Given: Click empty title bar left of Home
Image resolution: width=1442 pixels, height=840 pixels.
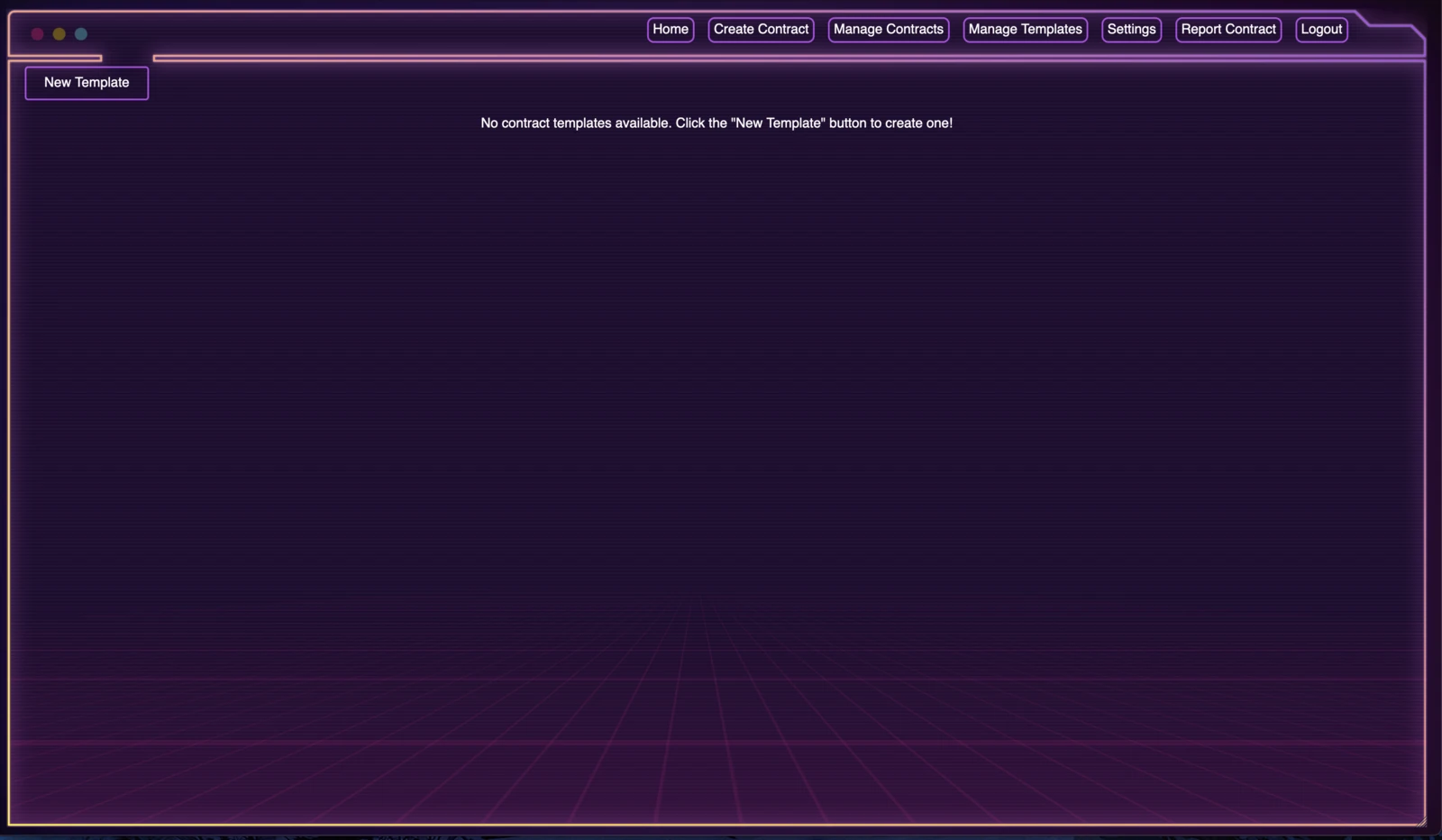Looking at the screenshot, I should tap(360, 32).
